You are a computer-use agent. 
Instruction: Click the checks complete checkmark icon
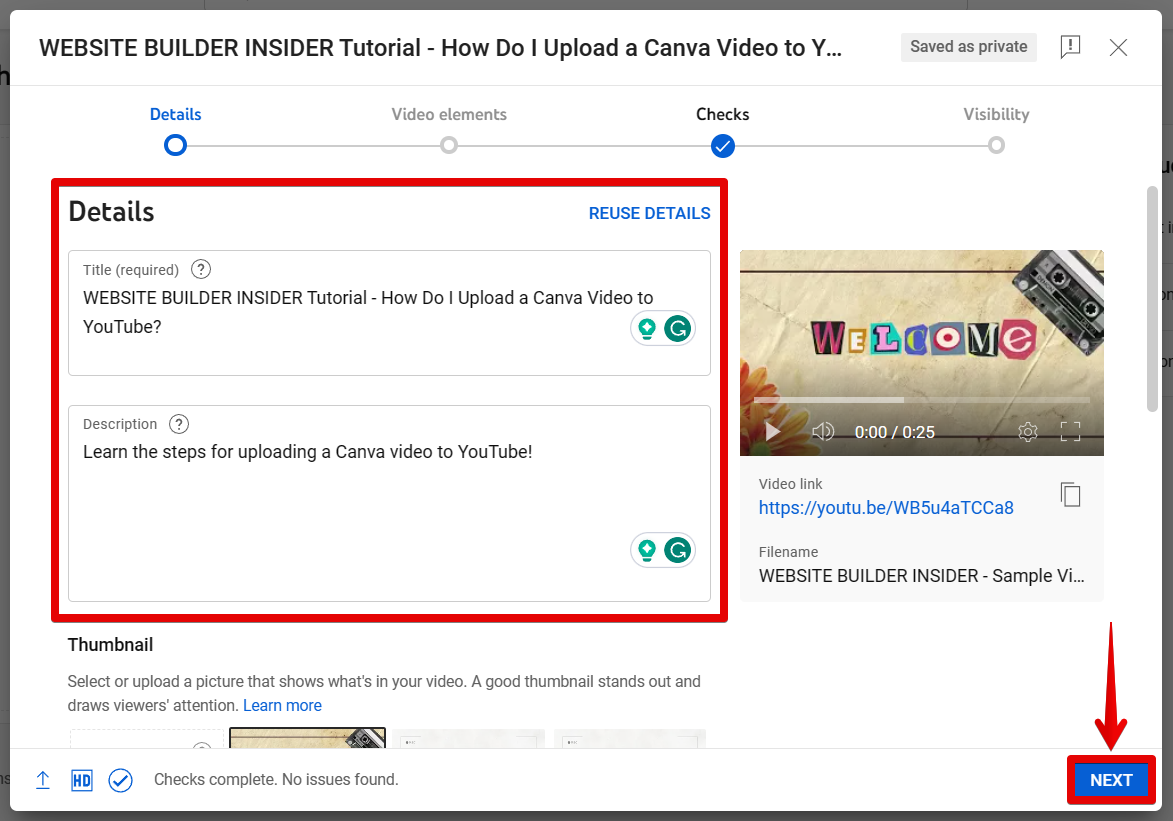121,780
